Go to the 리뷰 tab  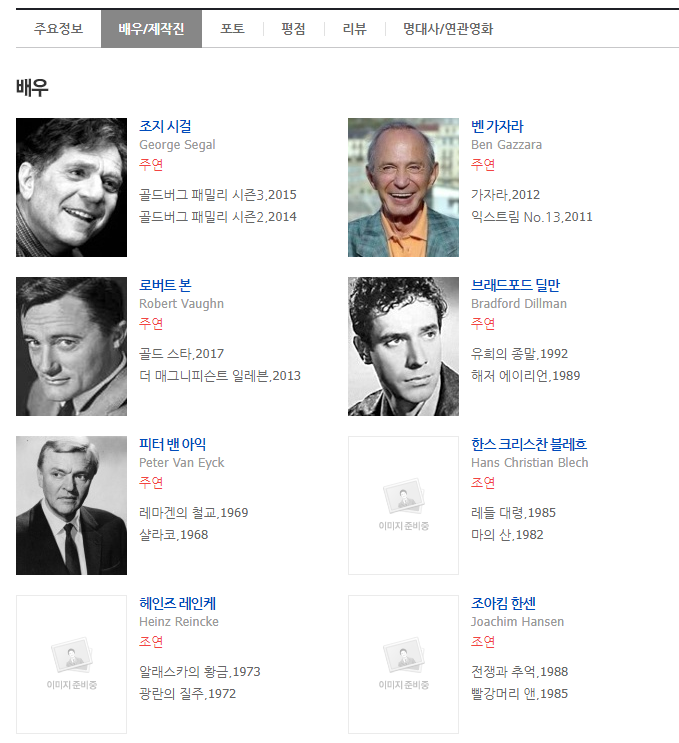(x=354, y=29)
